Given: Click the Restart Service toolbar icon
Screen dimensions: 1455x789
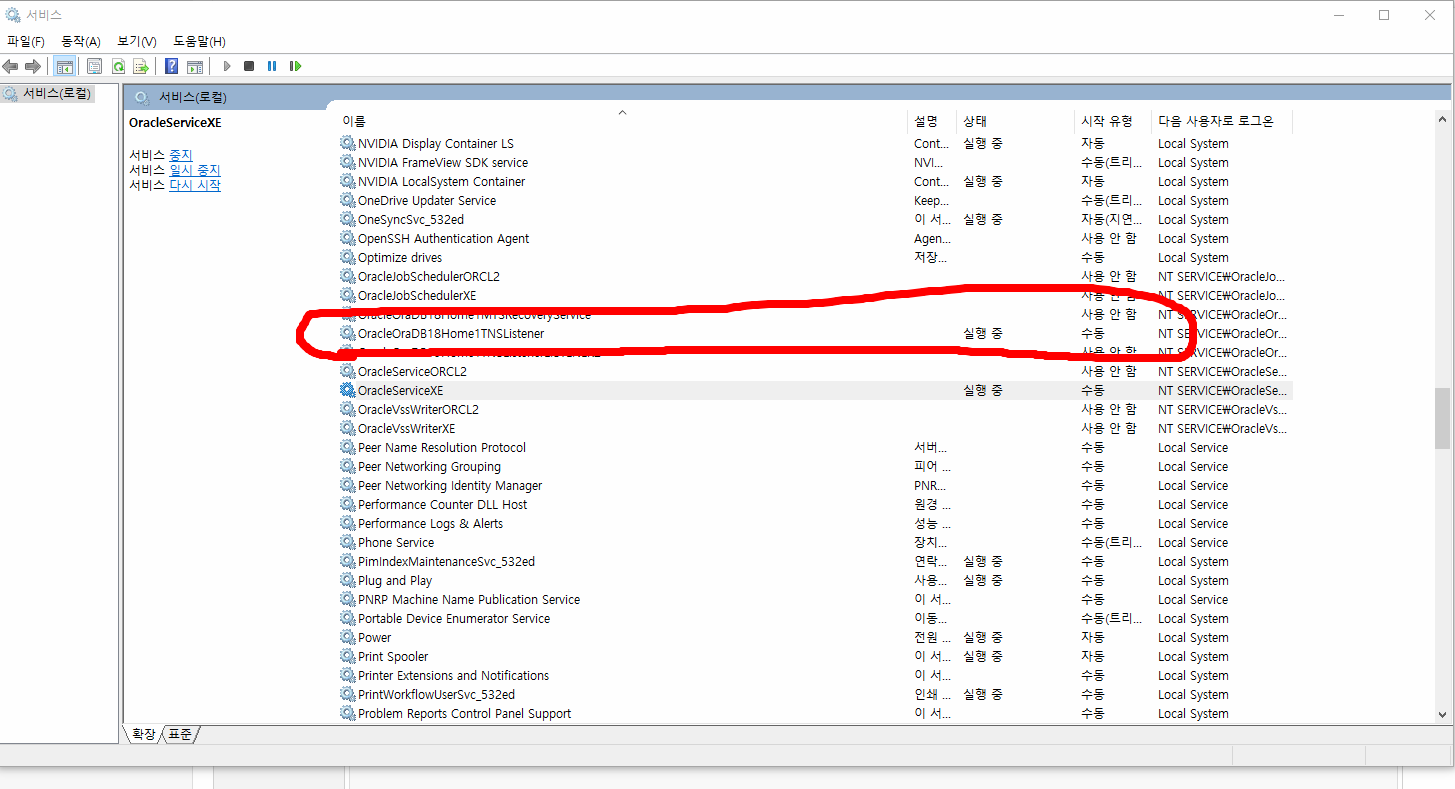Looking at the screenshot, I should point(295,66).
